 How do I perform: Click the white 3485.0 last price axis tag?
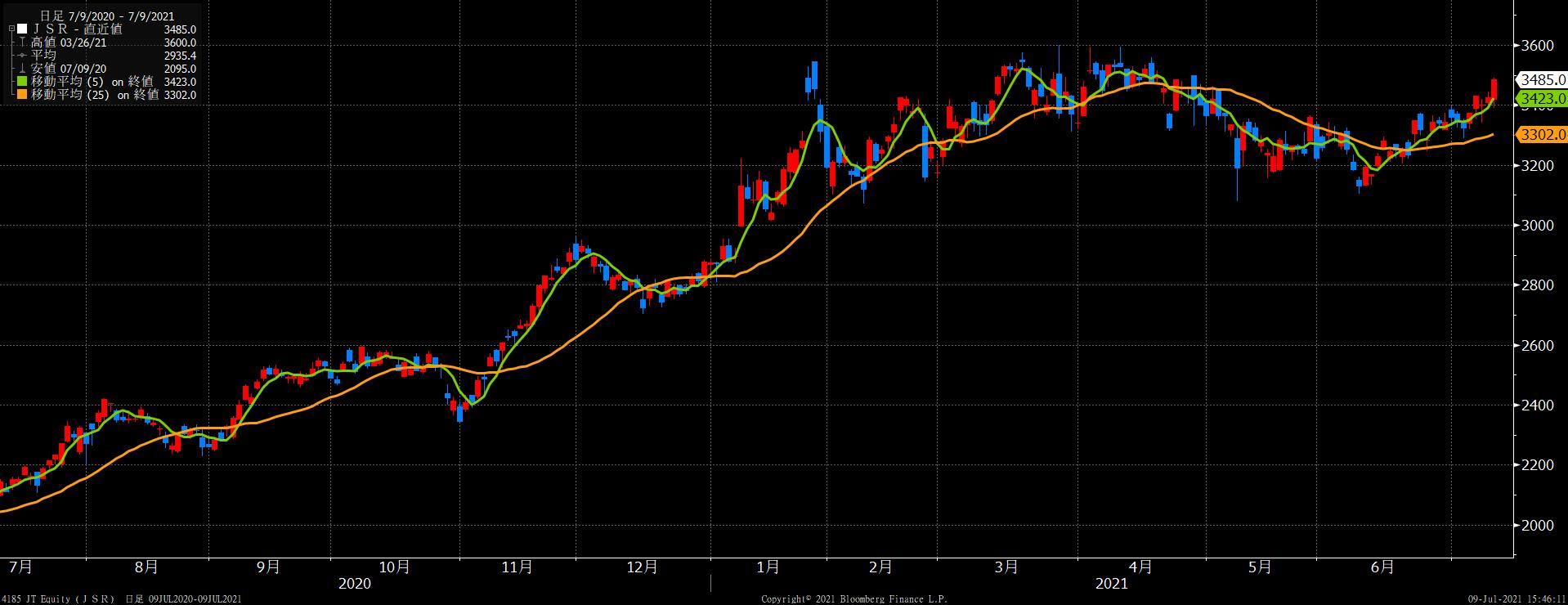(1541, 80)
